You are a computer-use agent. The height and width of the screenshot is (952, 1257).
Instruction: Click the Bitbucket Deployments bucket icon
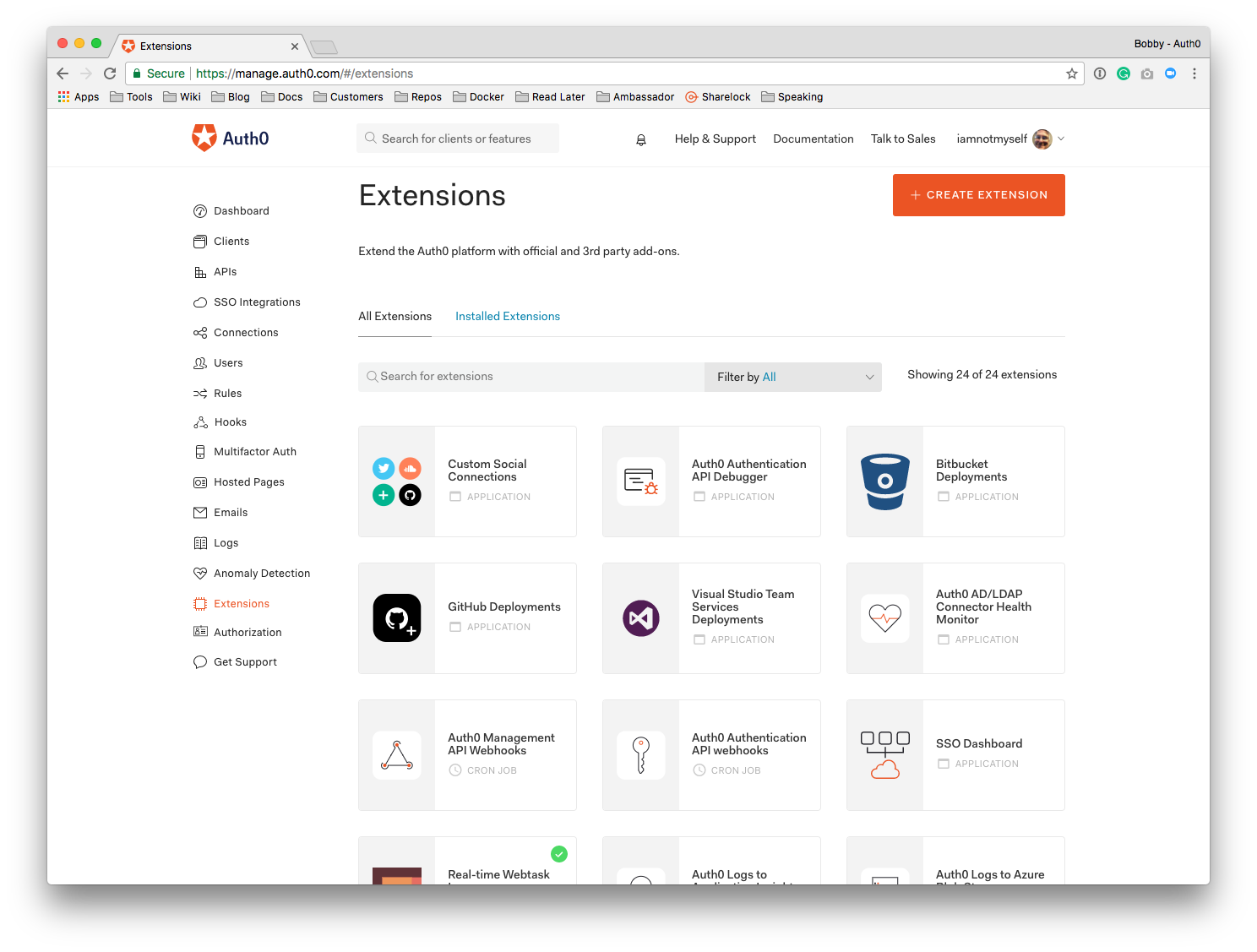pos(885,481)
